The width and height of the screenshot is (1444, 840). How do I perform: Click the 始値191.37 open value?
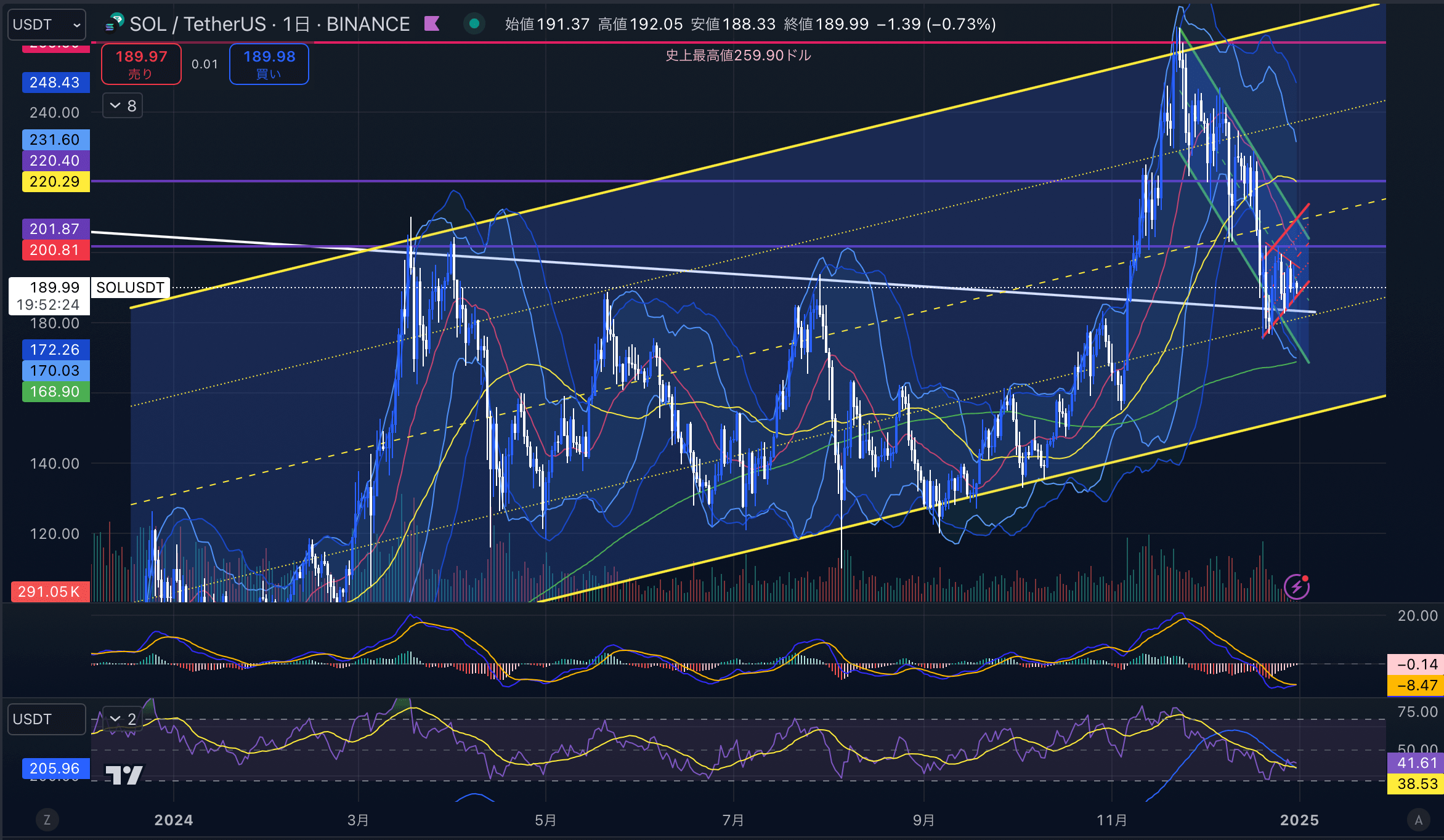pyautogui.click(x=547, y=24)
